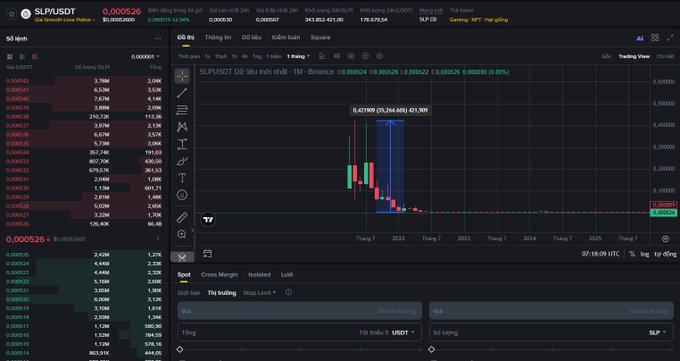Viewport: 680px width, 361px height.
Task: Open the emoji icons tool
Action: (182, 195)
